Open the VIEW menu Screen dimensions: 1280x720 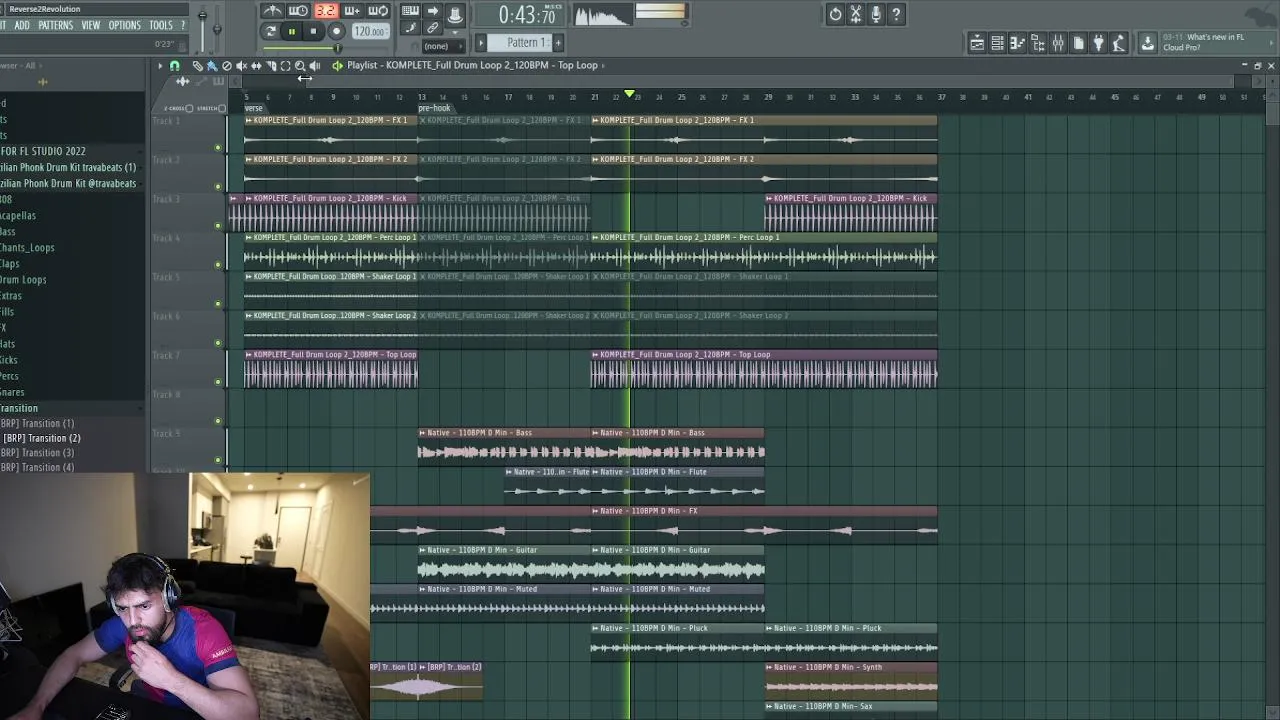tap(91, 25)
